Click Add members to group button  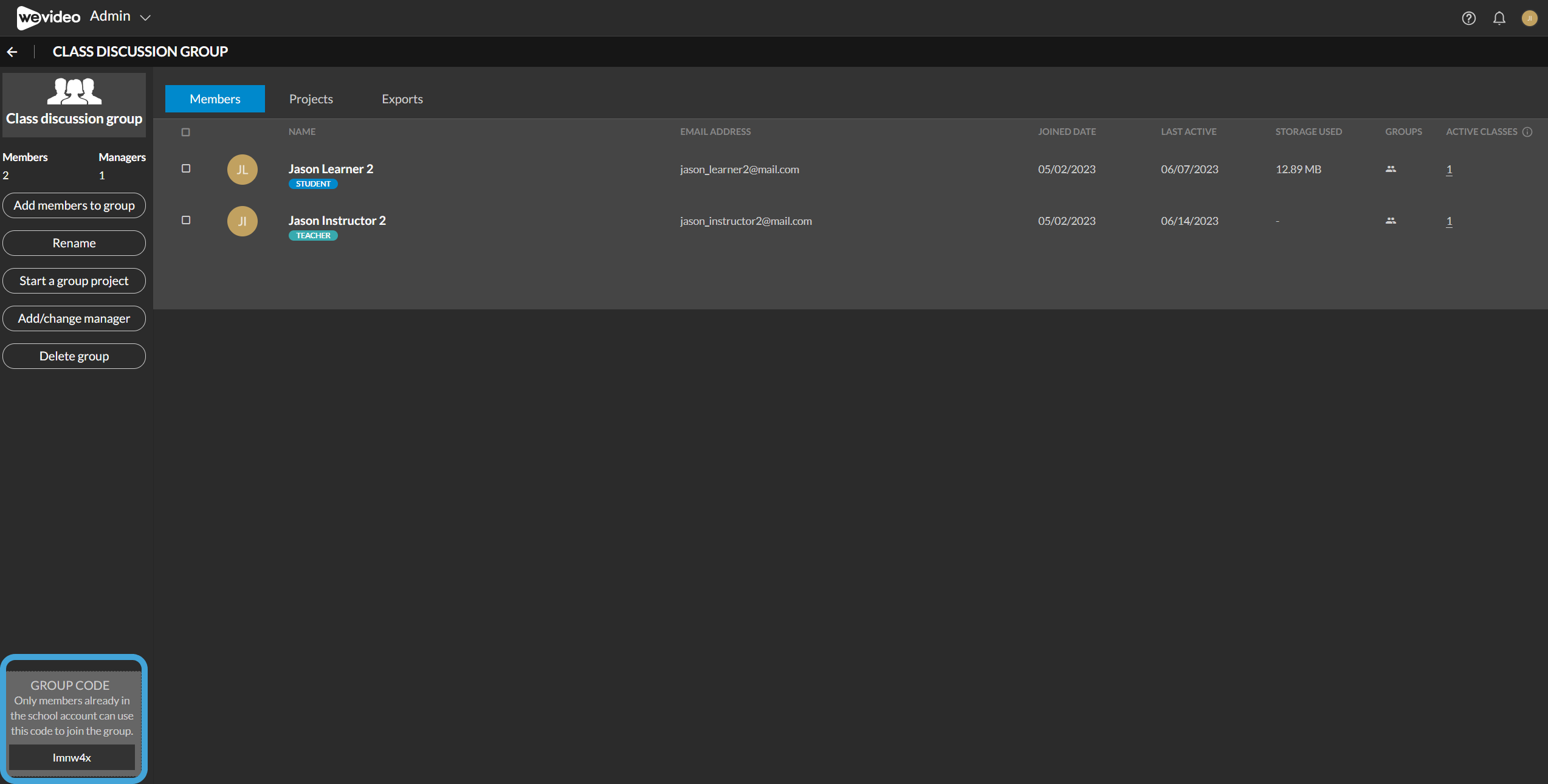(74, 205)
